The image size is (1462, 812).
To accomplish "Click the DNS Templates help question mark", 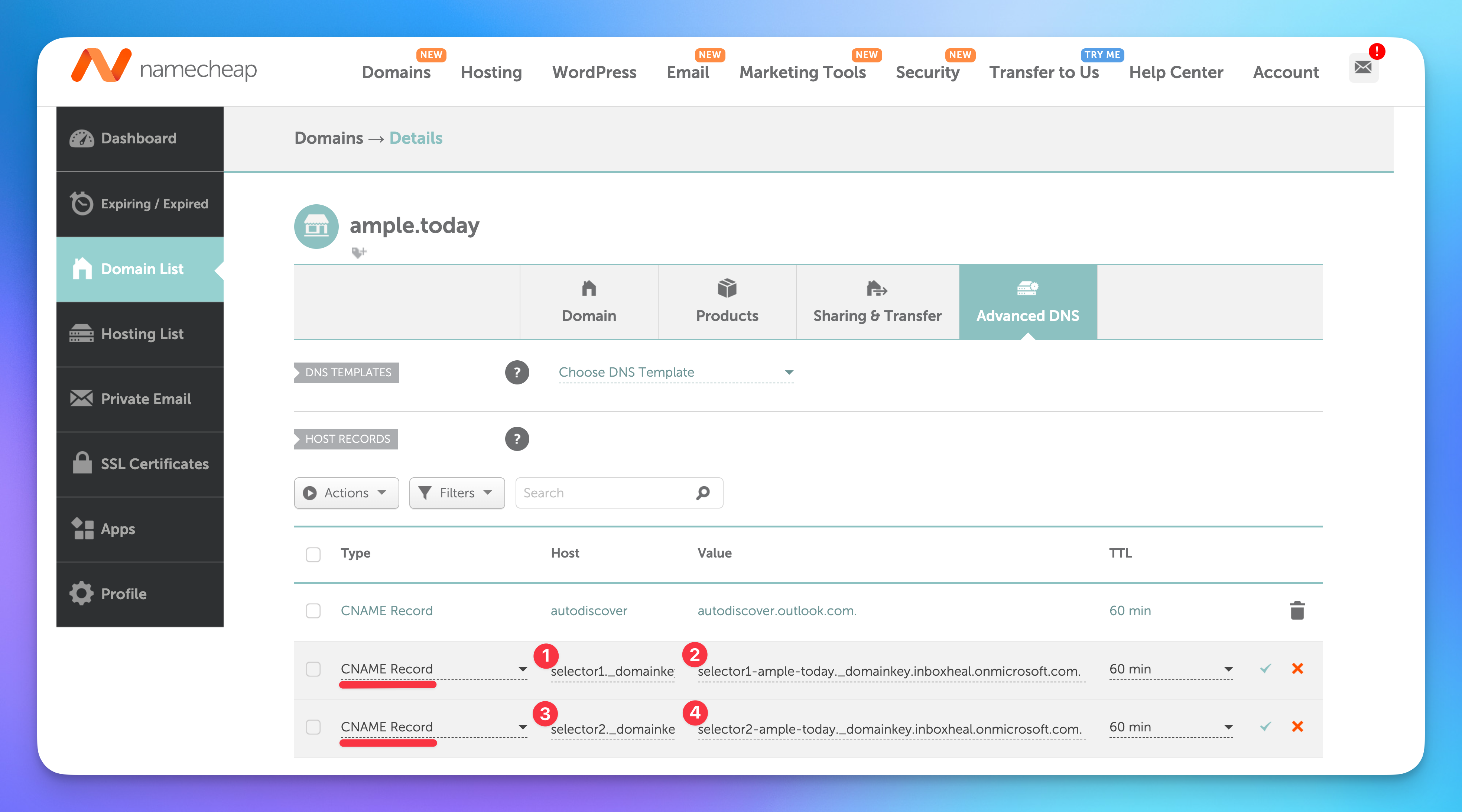I will pos(516,372).
